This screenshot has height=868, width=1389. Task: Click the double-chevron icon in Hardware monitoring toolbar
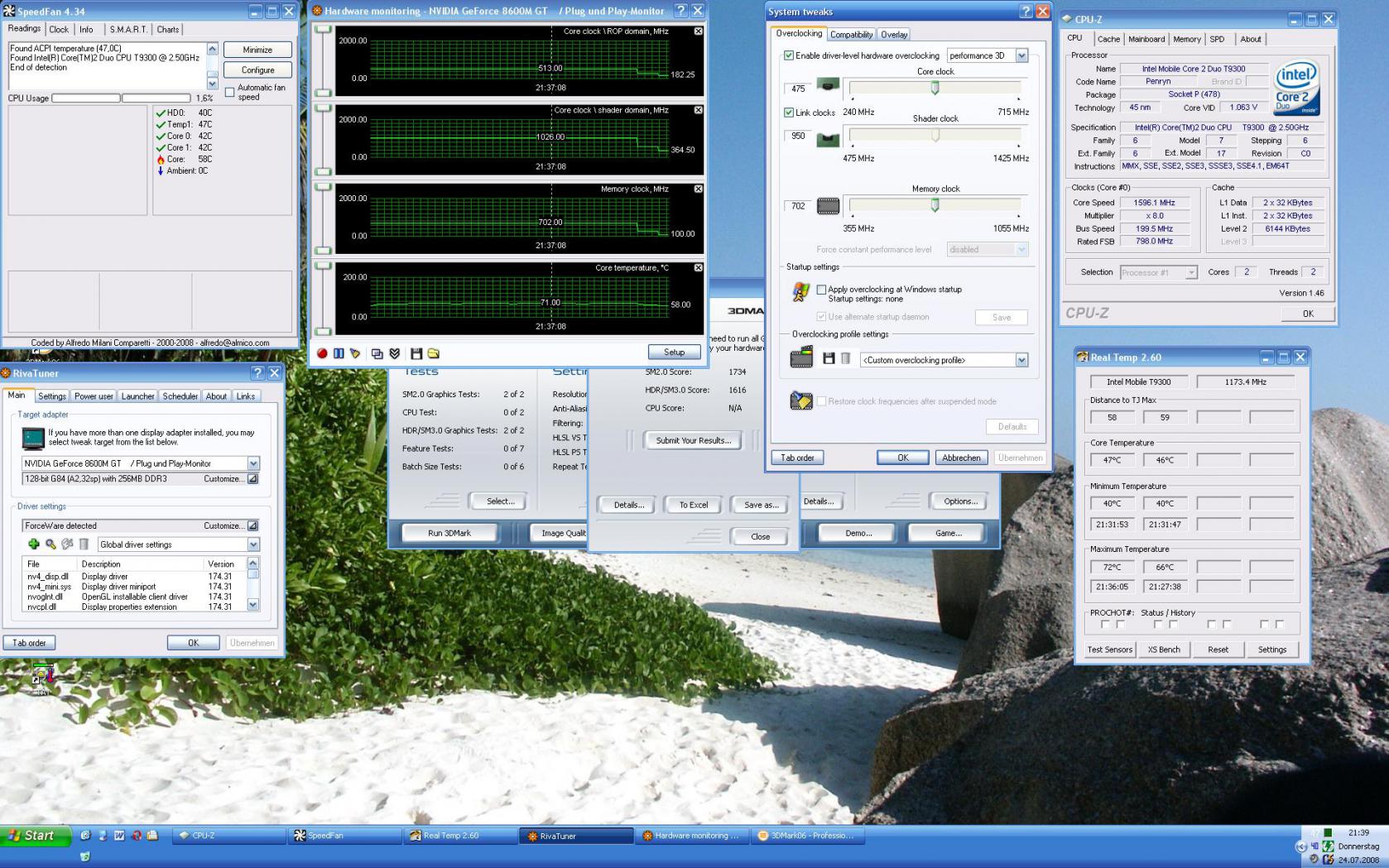pyautogui.click(x=395, y=353)
